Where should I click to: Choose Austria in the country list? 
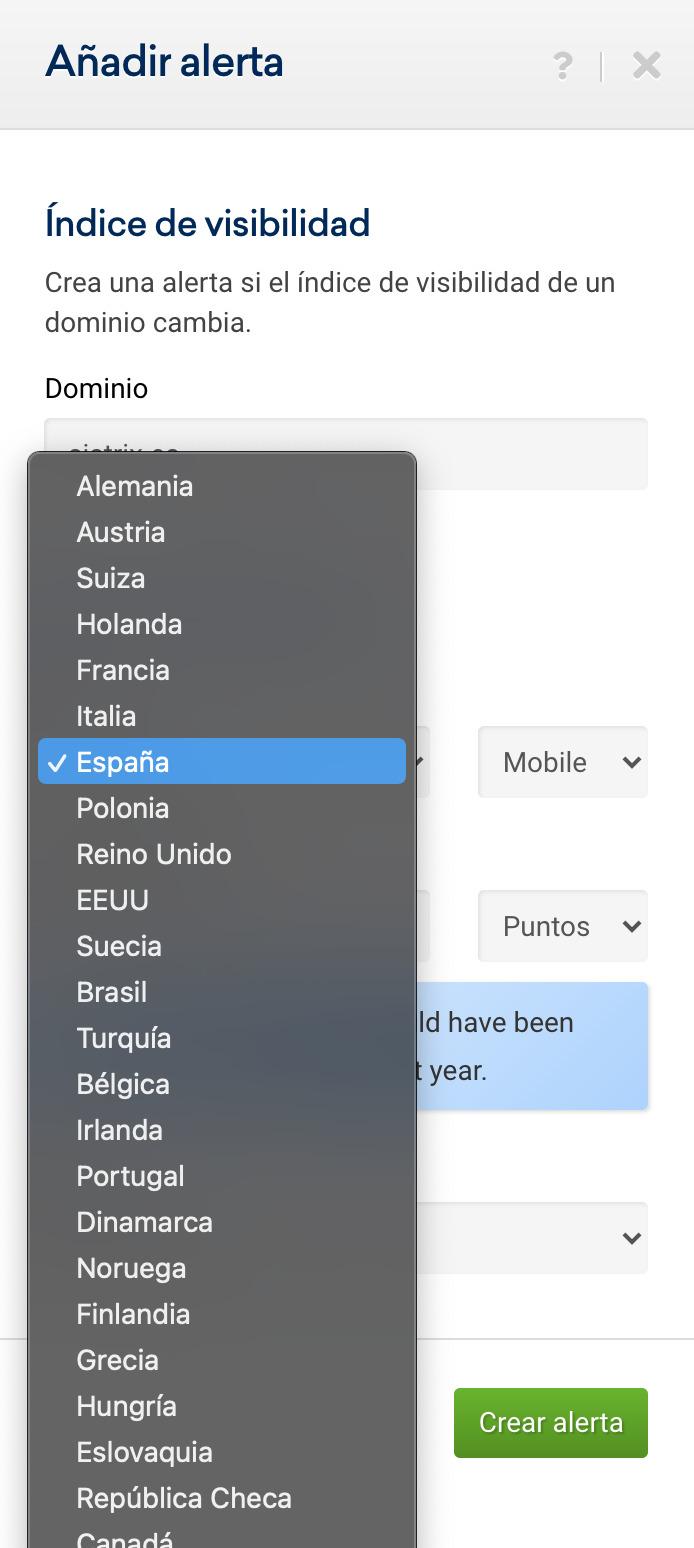(121, 532)
